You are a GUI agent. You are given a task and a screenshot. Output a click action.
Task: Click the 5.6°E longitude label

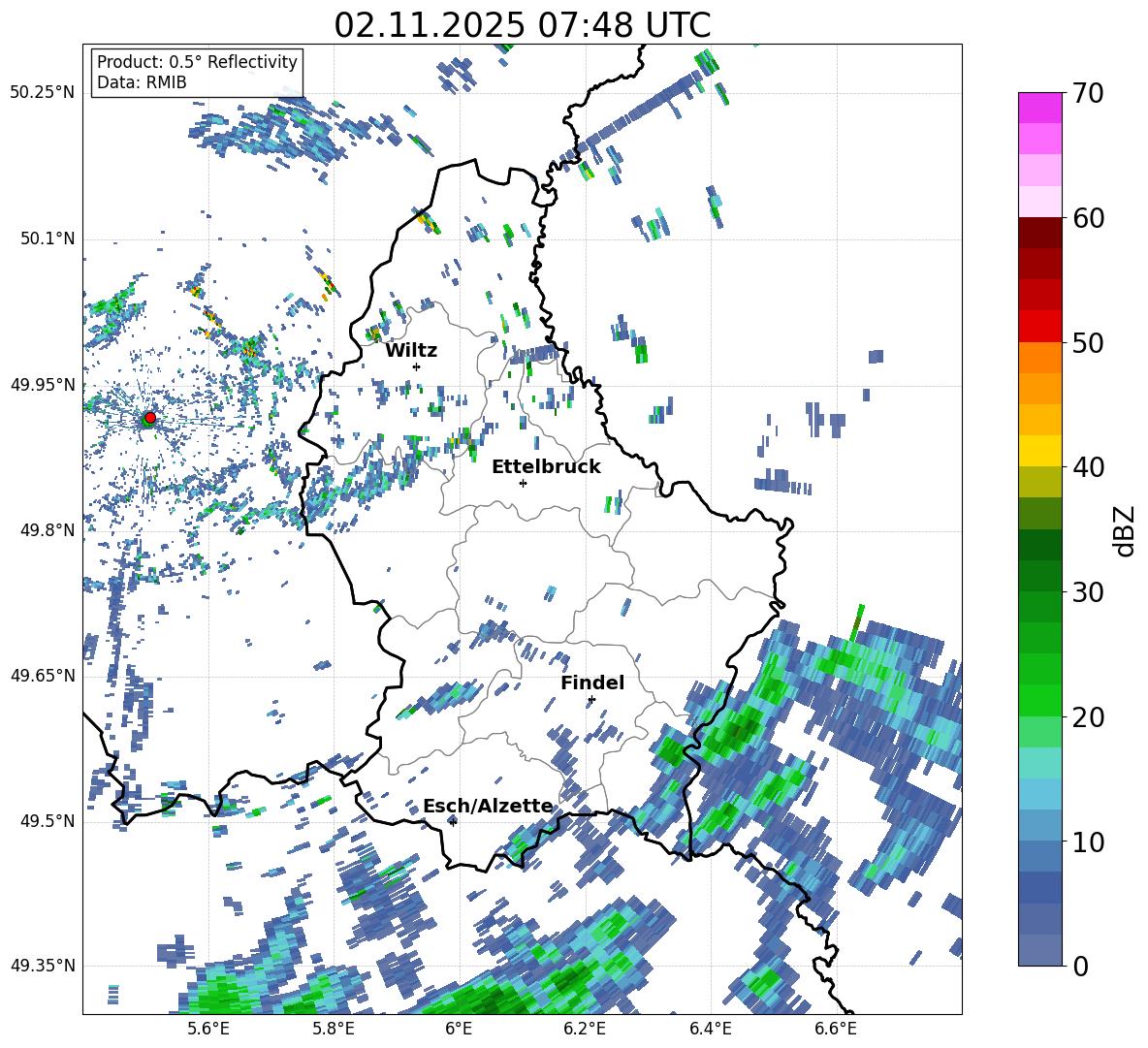[208, 1029]
